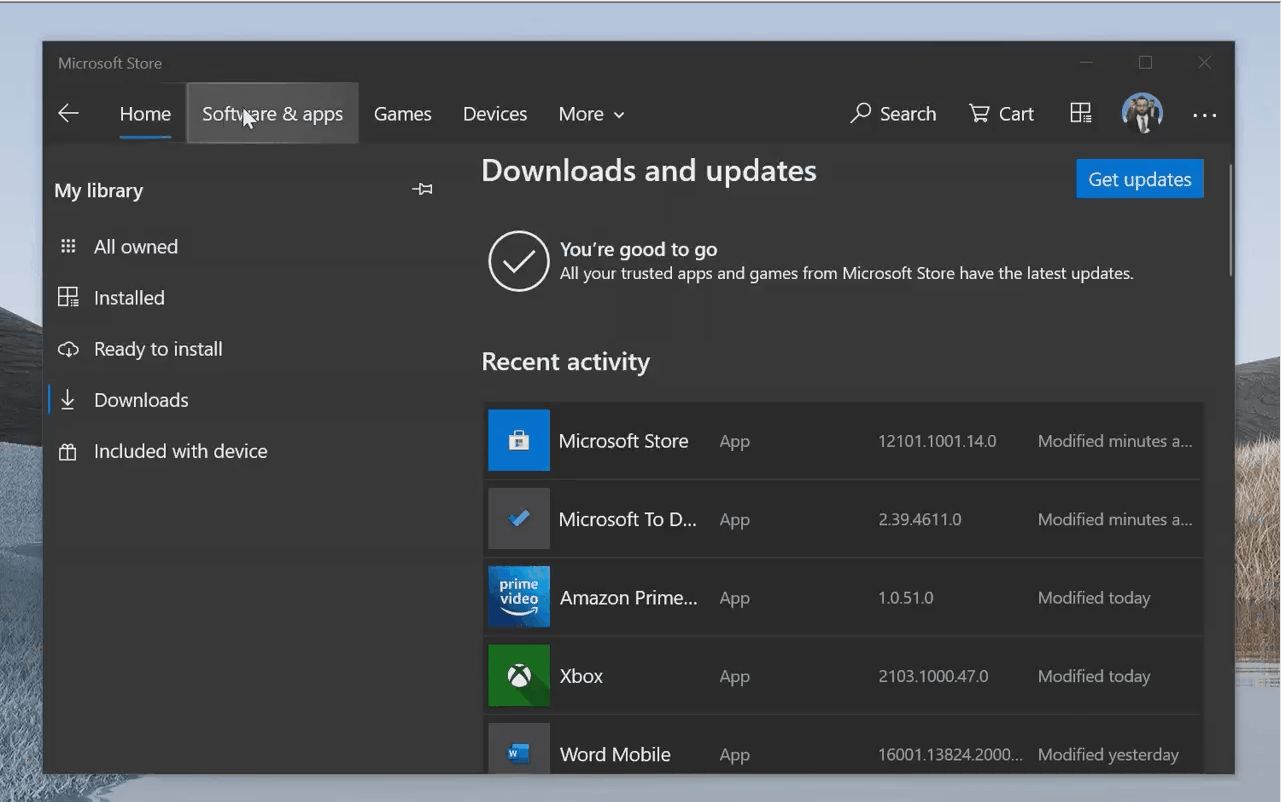Click the Installed grid icon in sidebar

(x=68, y=297)
